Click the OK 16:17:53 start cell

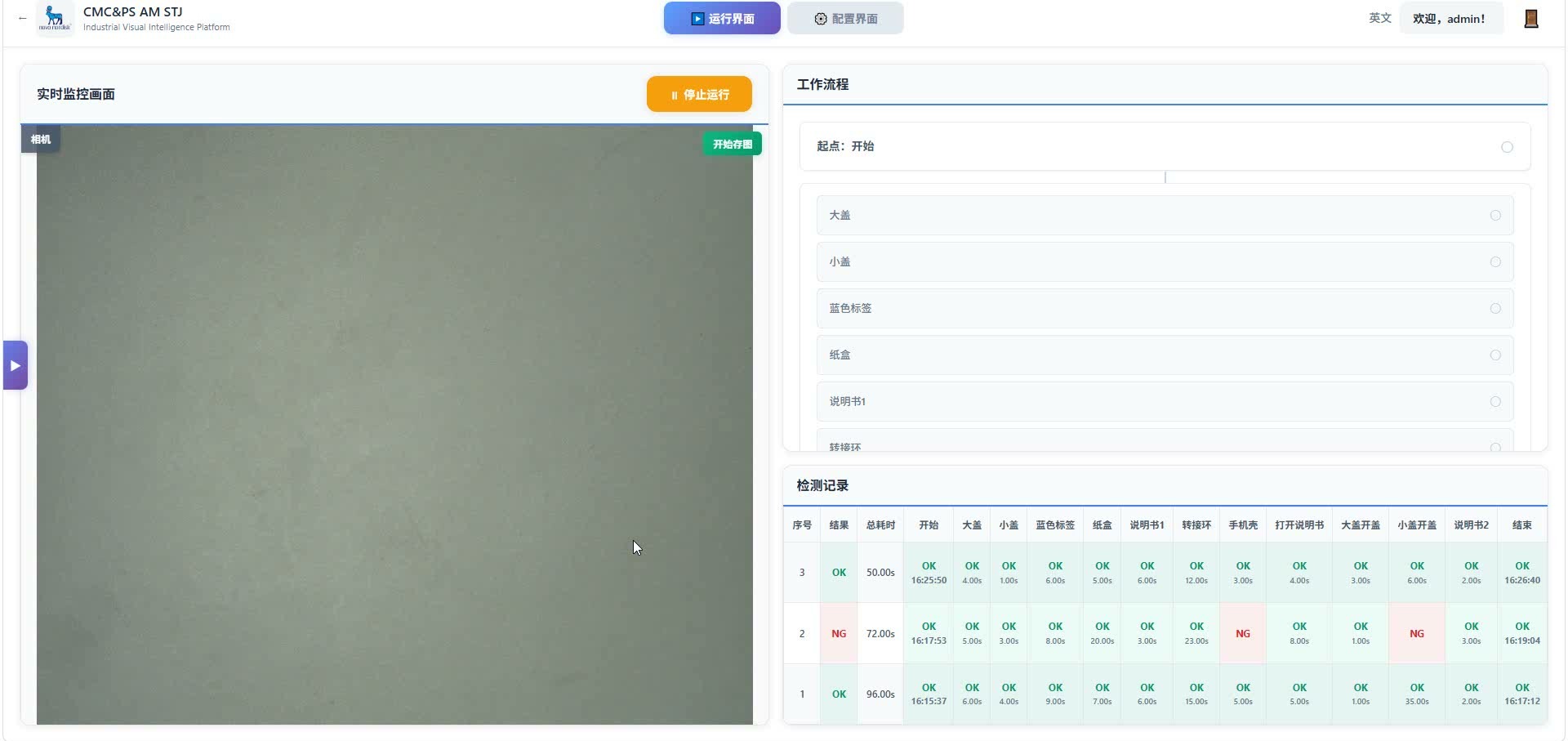tap(929, 634)
